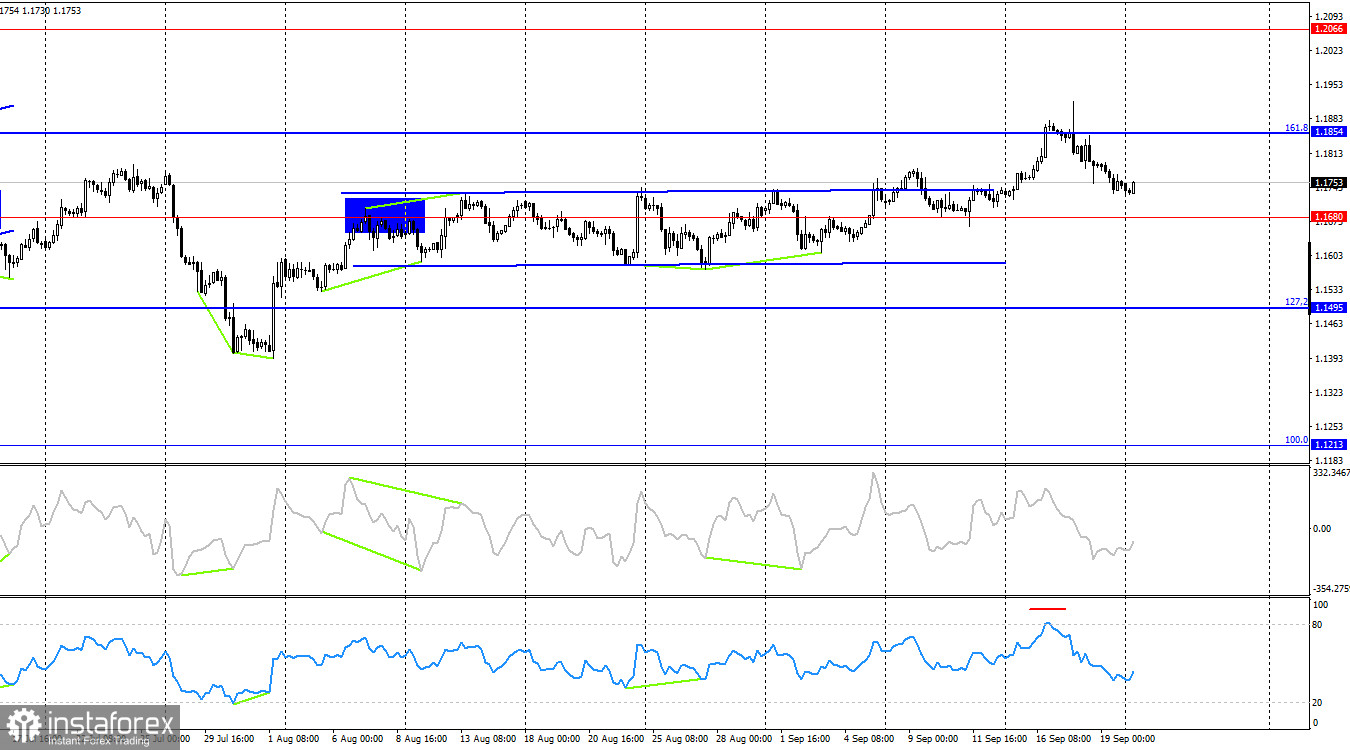Click the 1.1603 price scale value
This screenshot has width=1350, height=750.
pos(1330,256)
